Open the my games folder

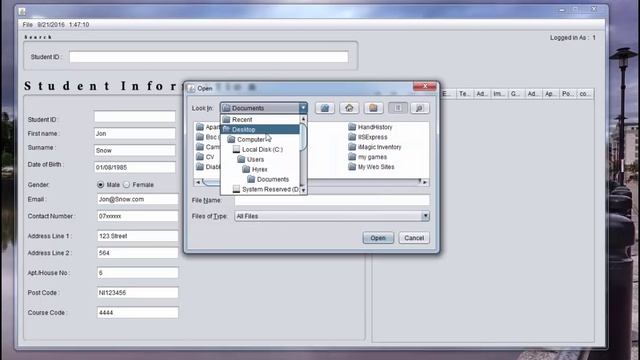click(367, 157)
